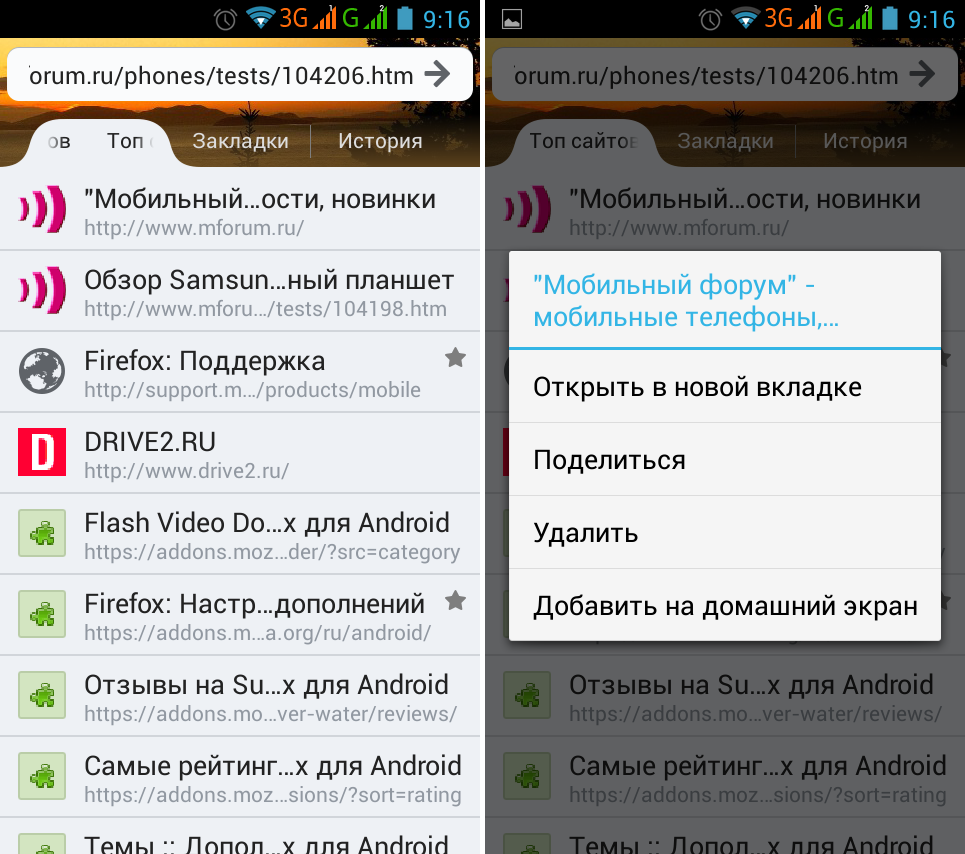Tap puzzle icon for Отзывы на Su, left
The width and height of the screenshot is (965, 854).
click(x=42, y=695)
